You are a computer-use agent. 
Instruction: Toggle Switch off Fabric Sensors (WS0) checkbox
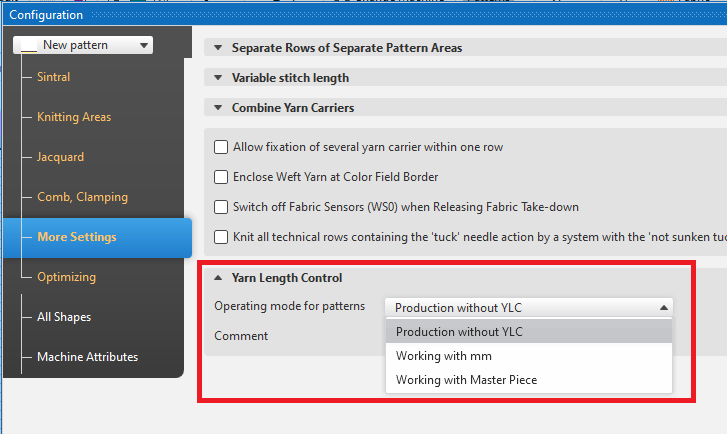[222, 207]
